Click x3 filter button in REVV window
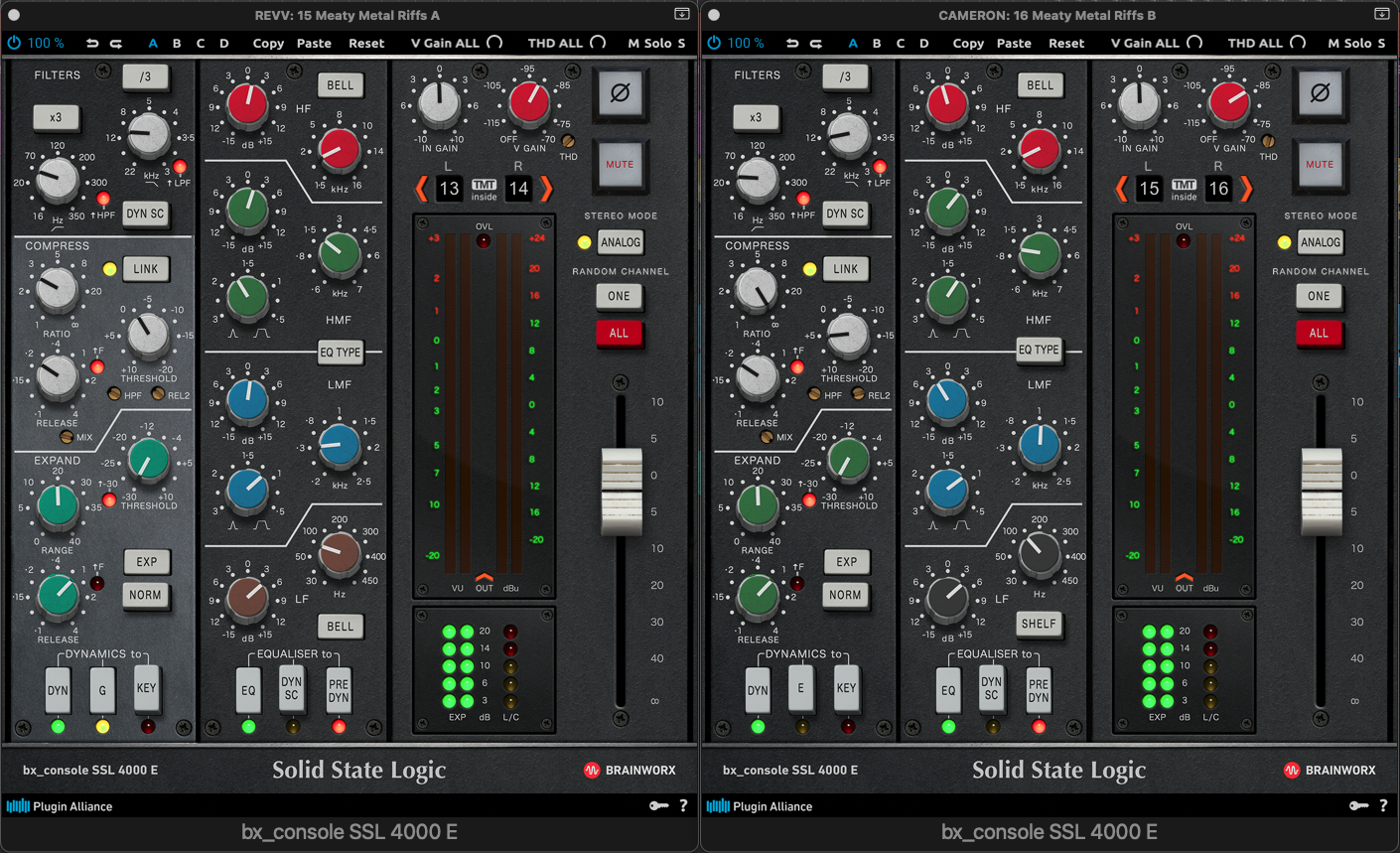The image size is (1400, 853). tap(56, 117)
